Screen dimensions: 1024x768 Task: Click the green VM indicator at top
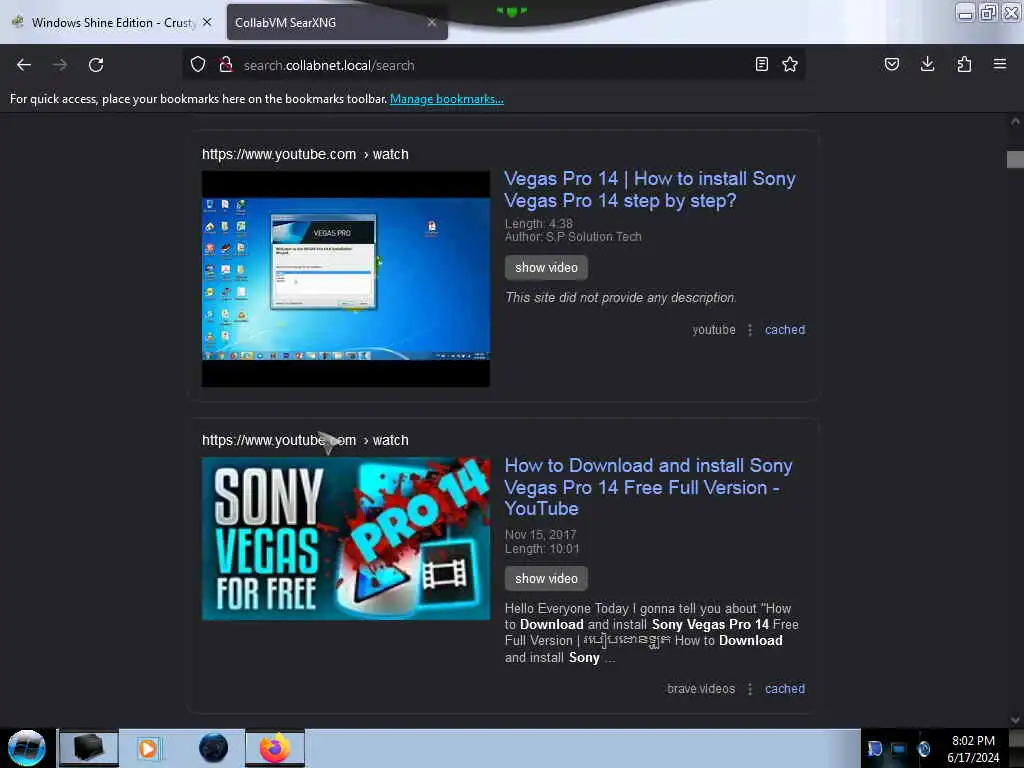click(511, 11)
